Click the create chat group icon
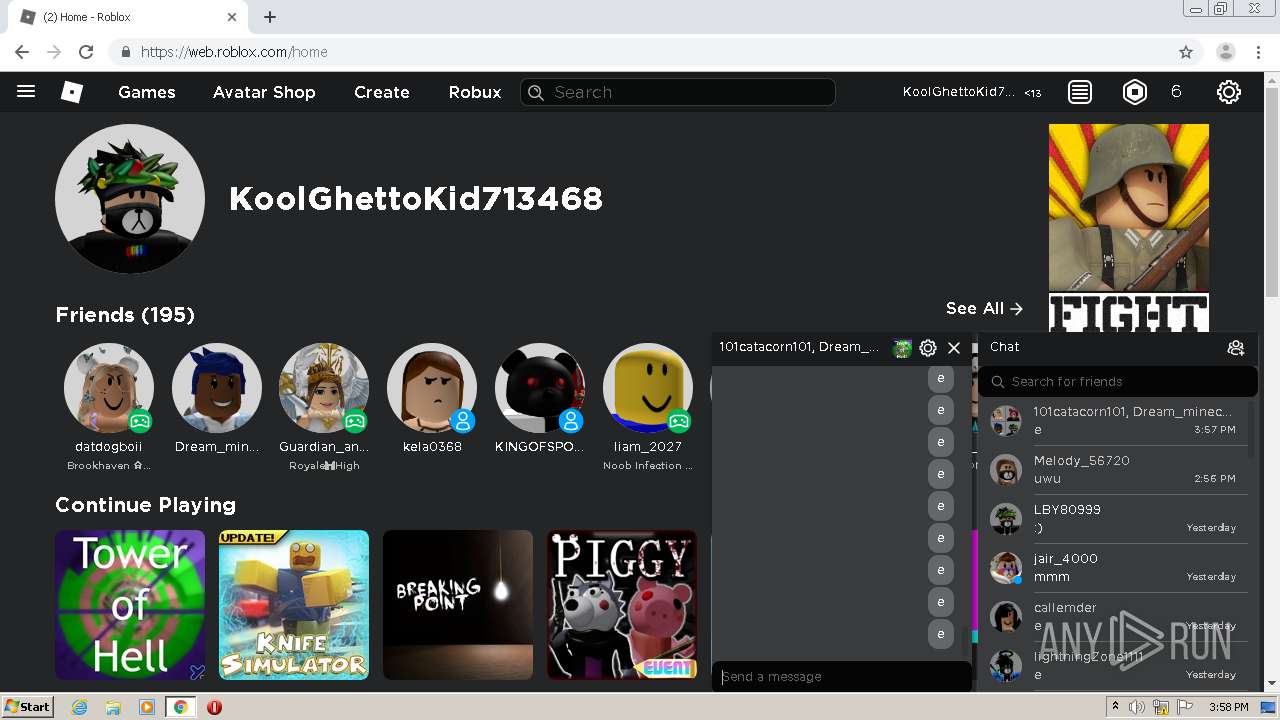This screenshot has width=1280, height=720. (x=1236, y=347)
